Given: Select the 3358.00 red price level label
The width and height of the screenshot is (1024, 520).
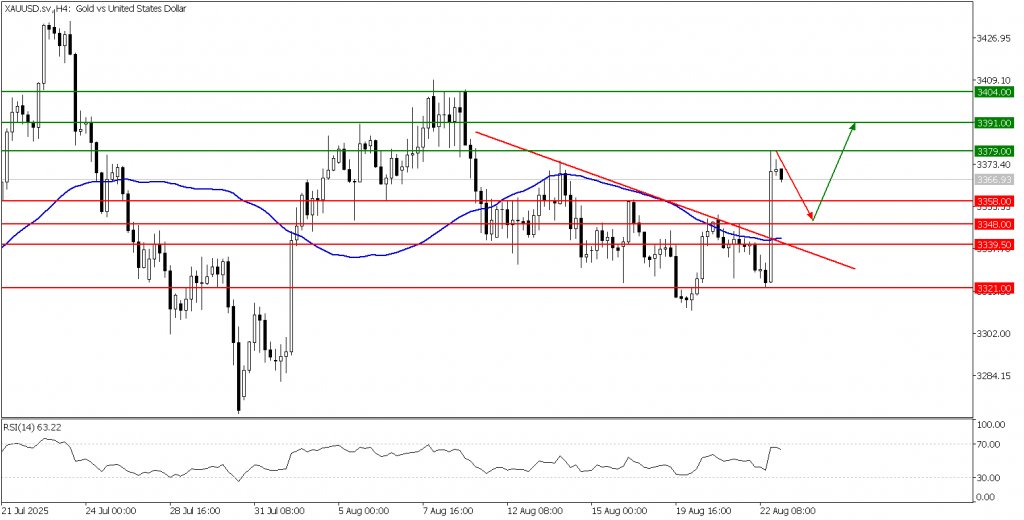Looking at the screenshot, I should coord(994,201).
